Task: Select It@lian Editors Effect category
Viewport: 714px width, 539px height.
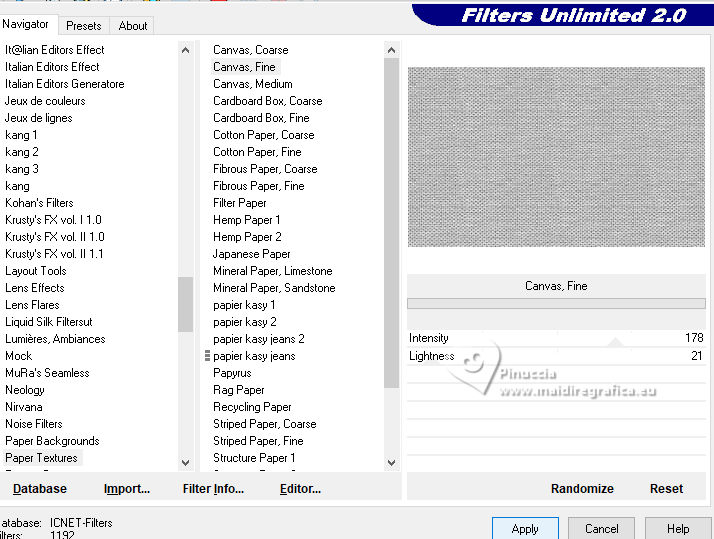Action: coord(55,50)
